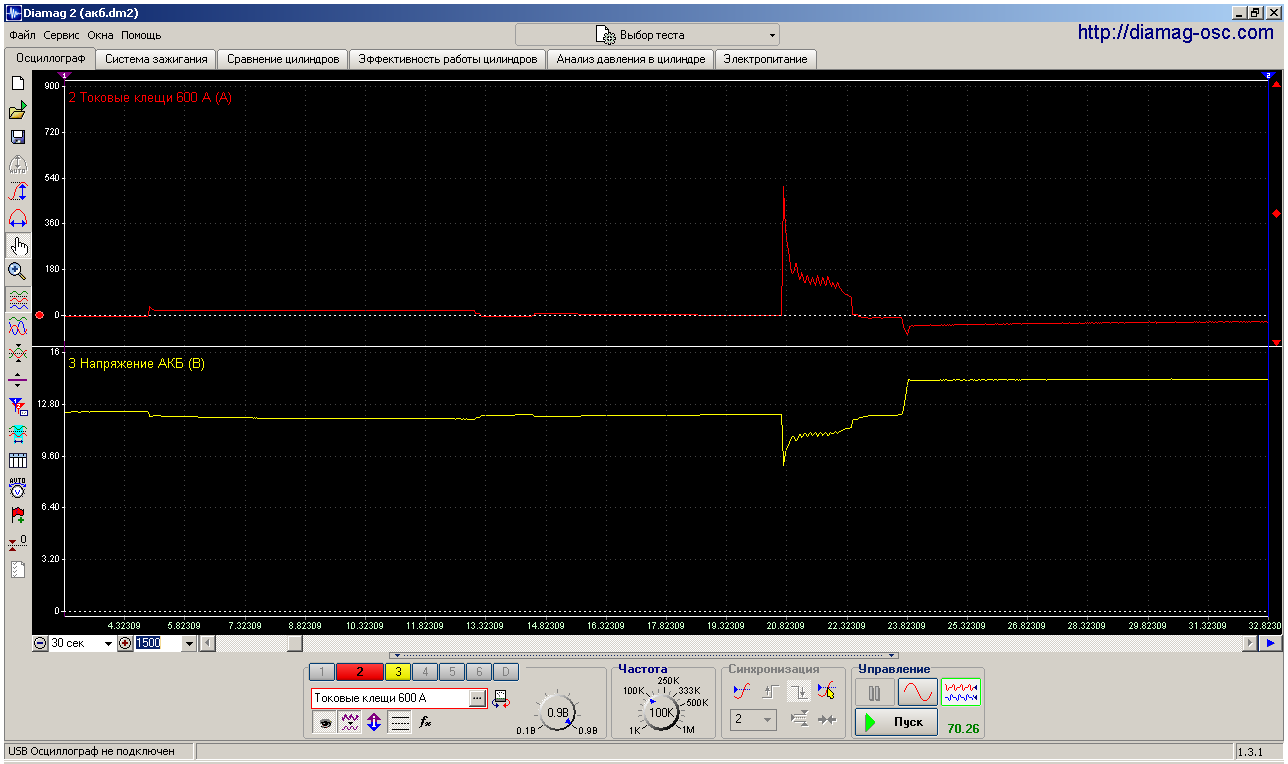Create a new oscillogram file
The width and height of the screenshot is (1288, 764).
(x=18, y=83)
